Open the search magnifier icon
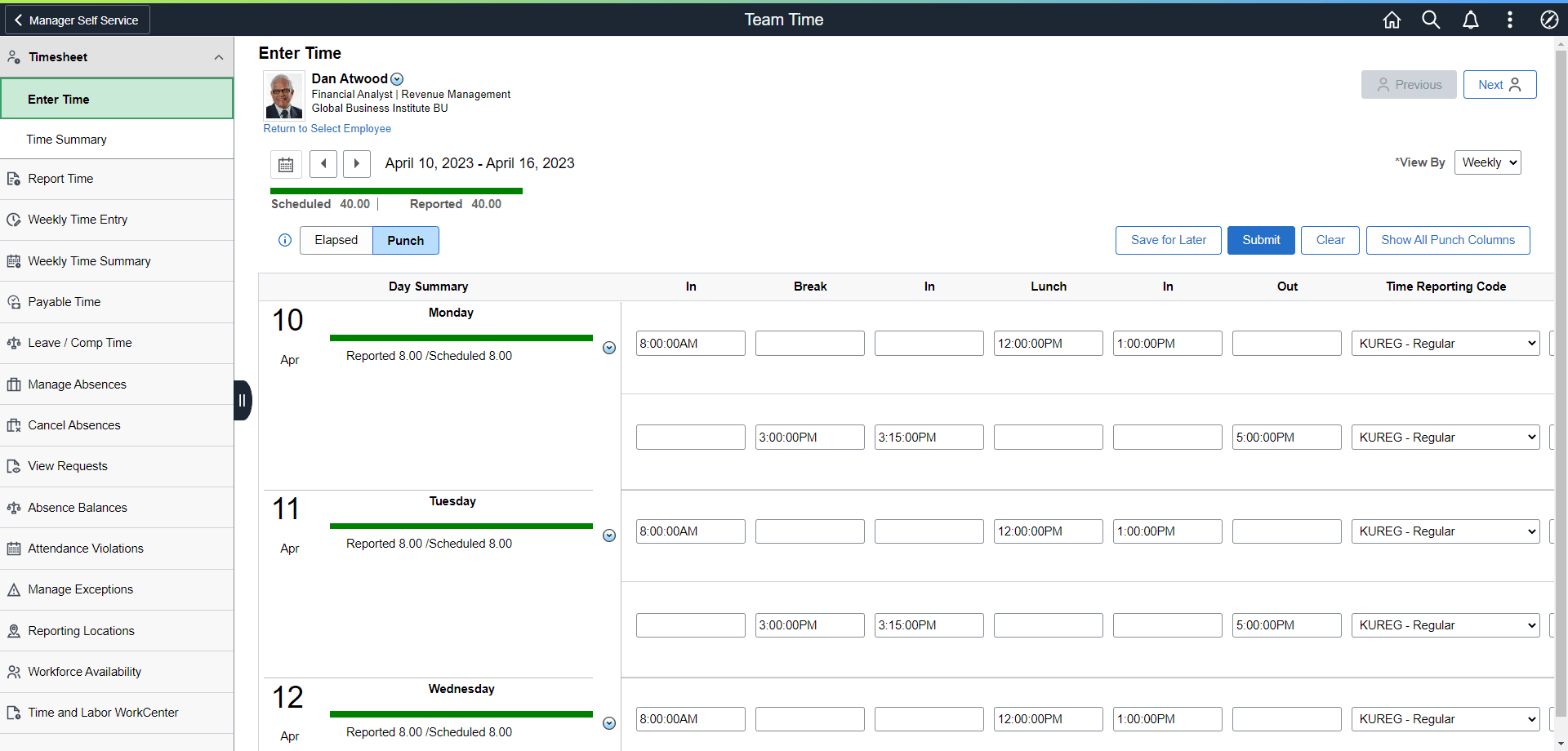 1431,20
